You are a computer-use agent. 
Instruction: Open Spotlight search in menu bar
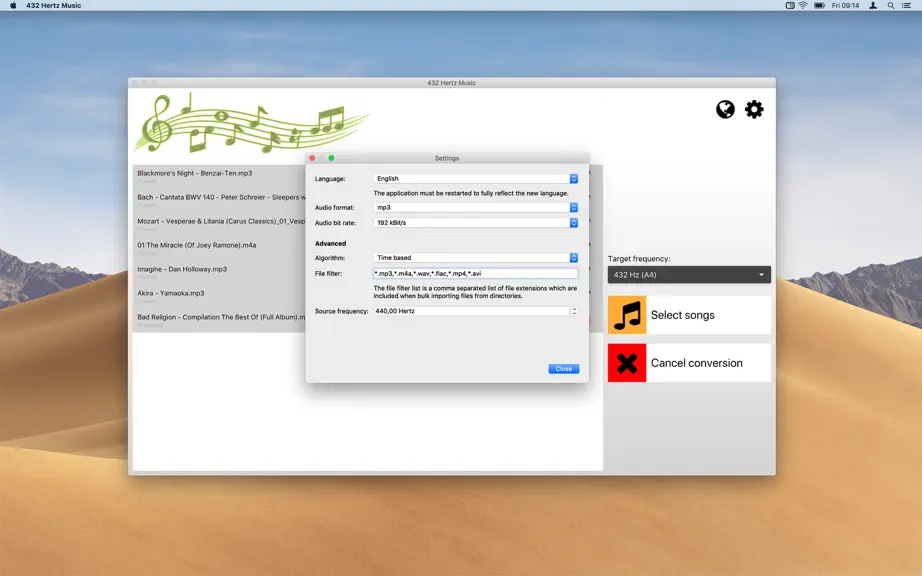pos(891,5)
